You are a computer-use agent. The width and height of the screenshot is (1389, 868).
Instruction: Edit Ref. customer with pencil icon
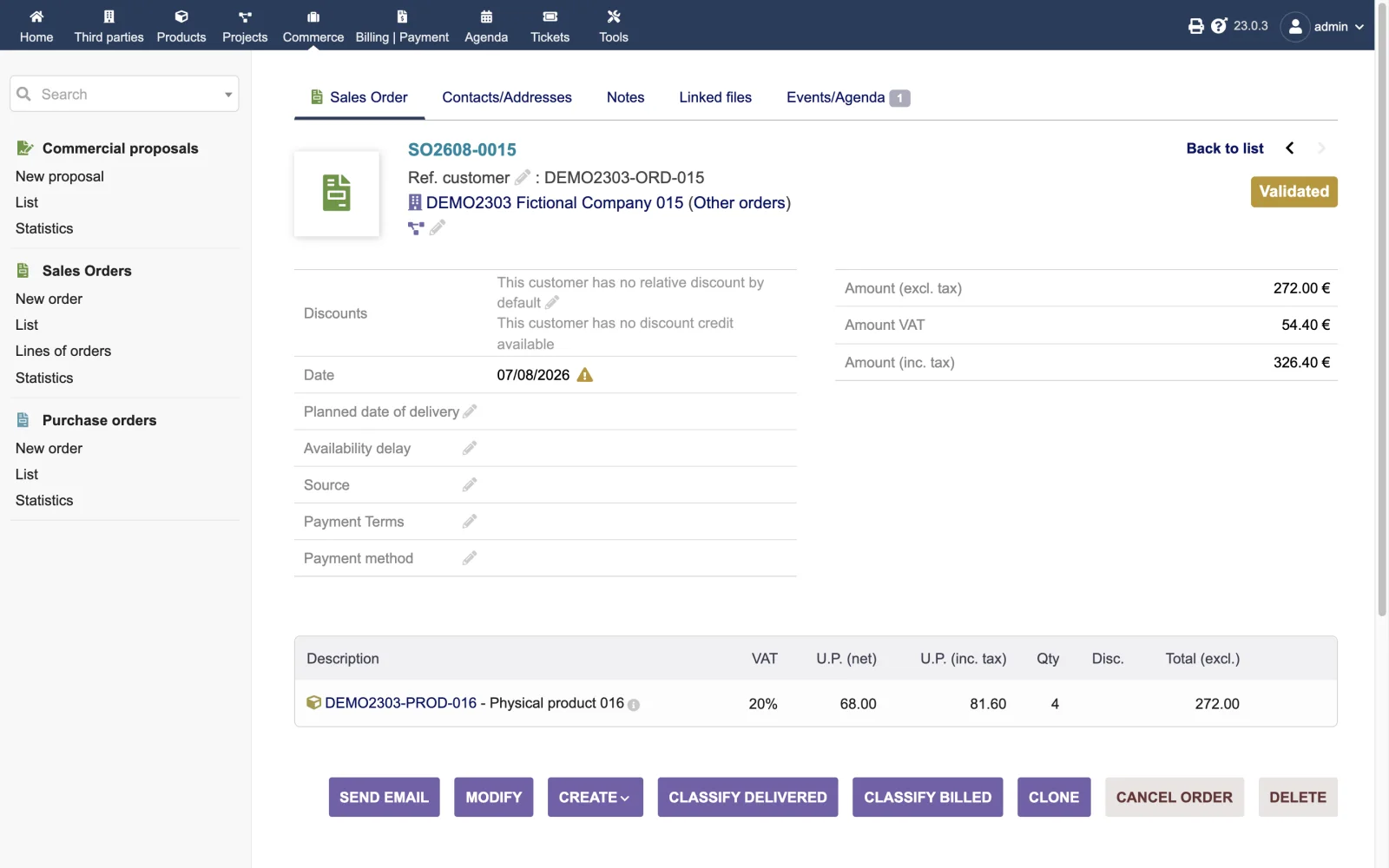[x=523, y=177]
